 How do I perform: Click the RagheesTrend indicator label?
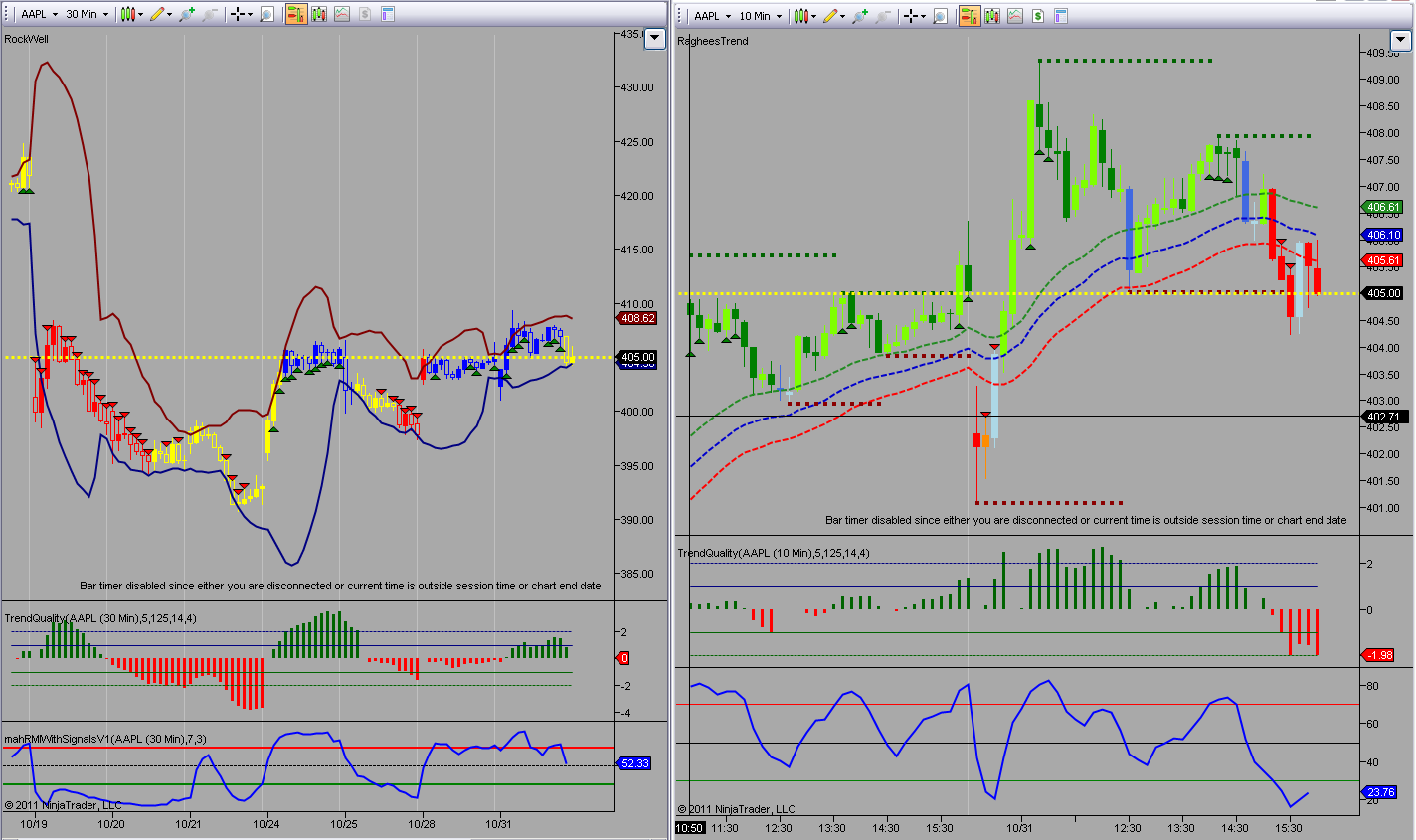(713, 41)
